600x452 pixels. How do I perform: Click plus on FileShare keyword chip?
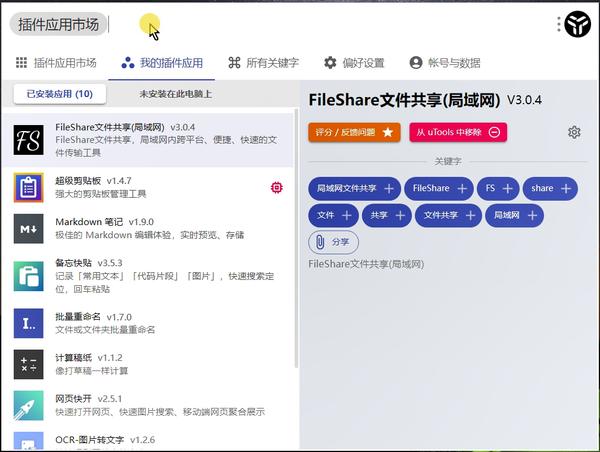point(462,189)
